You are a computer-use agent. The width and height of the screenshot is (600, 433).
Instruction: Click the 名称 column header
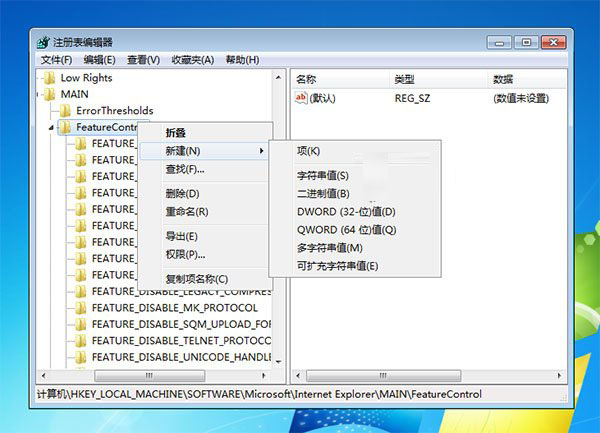pos(341,80)
